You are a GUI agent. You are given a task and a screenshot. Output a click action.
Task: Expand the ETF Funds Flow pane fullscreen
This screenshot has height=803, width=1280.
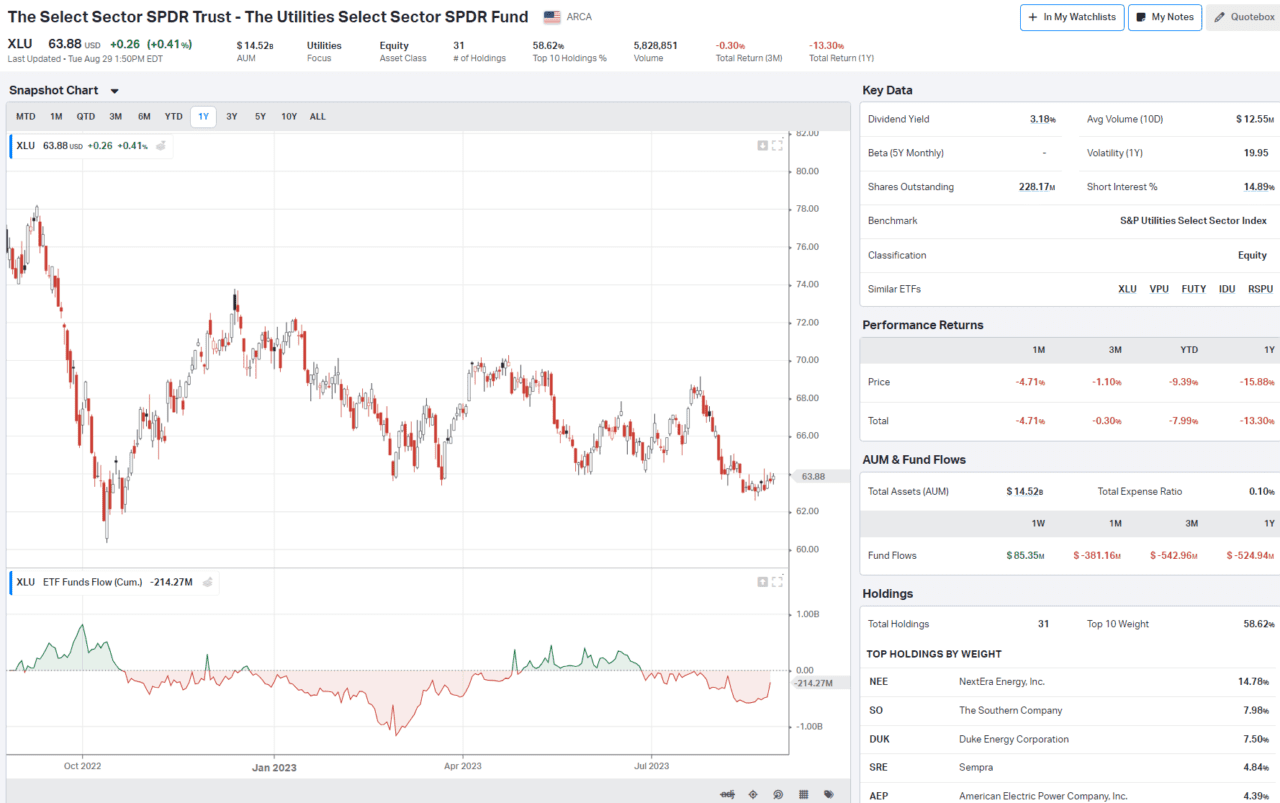click(777, 582)
